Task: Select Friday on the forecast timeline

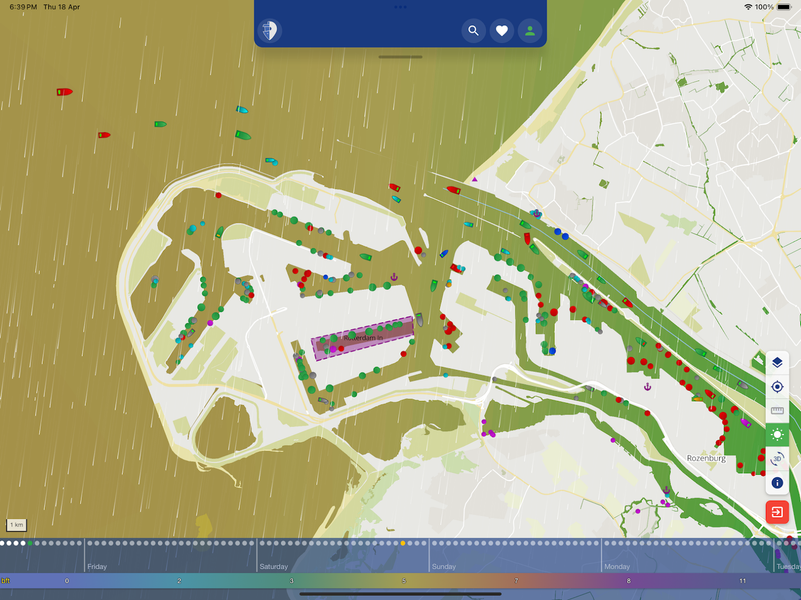Action: 97,566
